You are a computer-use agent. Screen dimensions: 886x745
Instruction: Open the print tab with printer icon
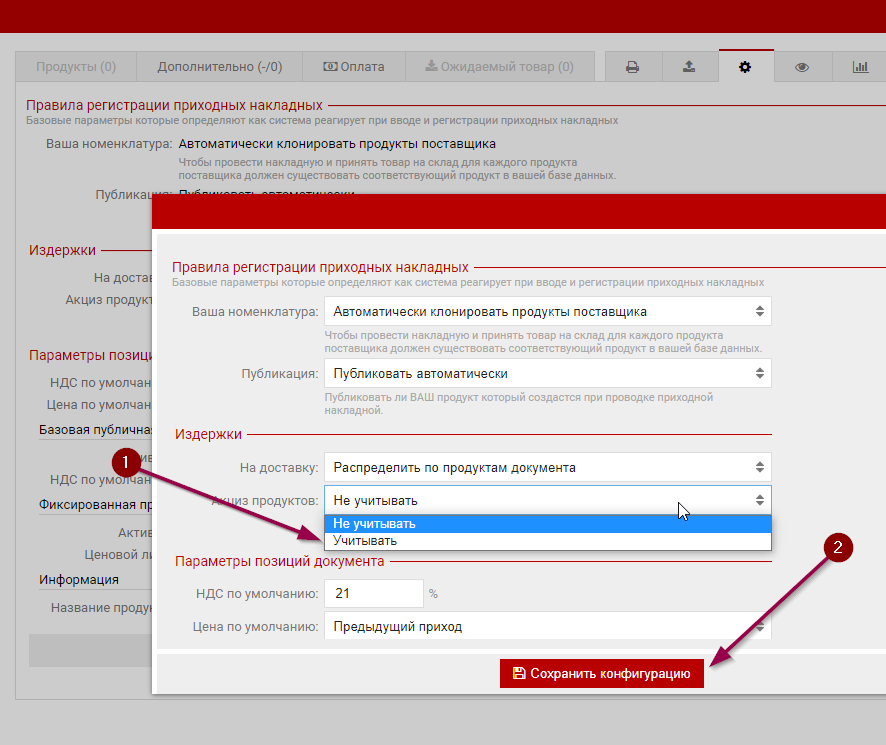pyautogui.click(x=632, y=67)
